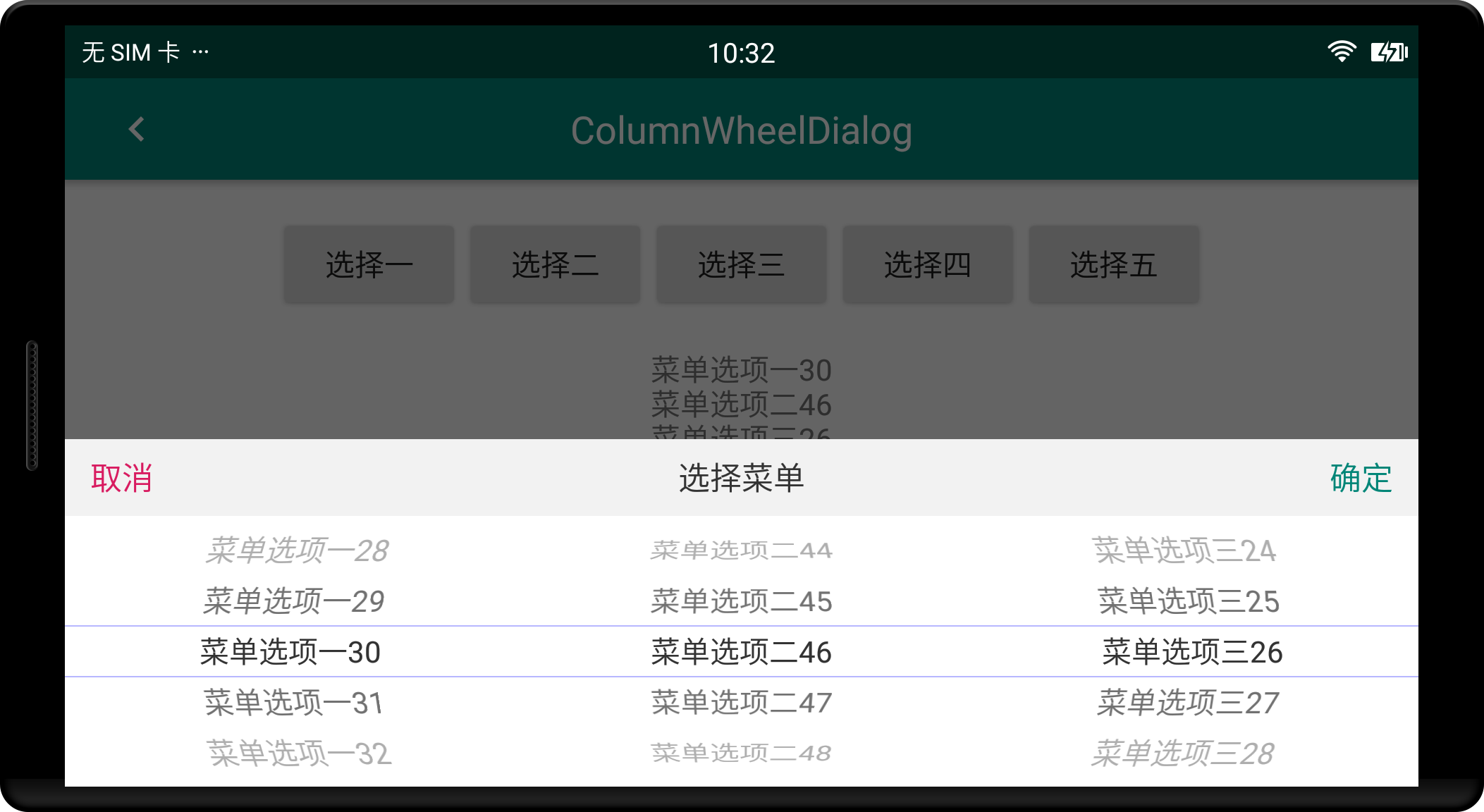Tap the 选择二 button
This screenshot has height=812, width=1484.
555,265
